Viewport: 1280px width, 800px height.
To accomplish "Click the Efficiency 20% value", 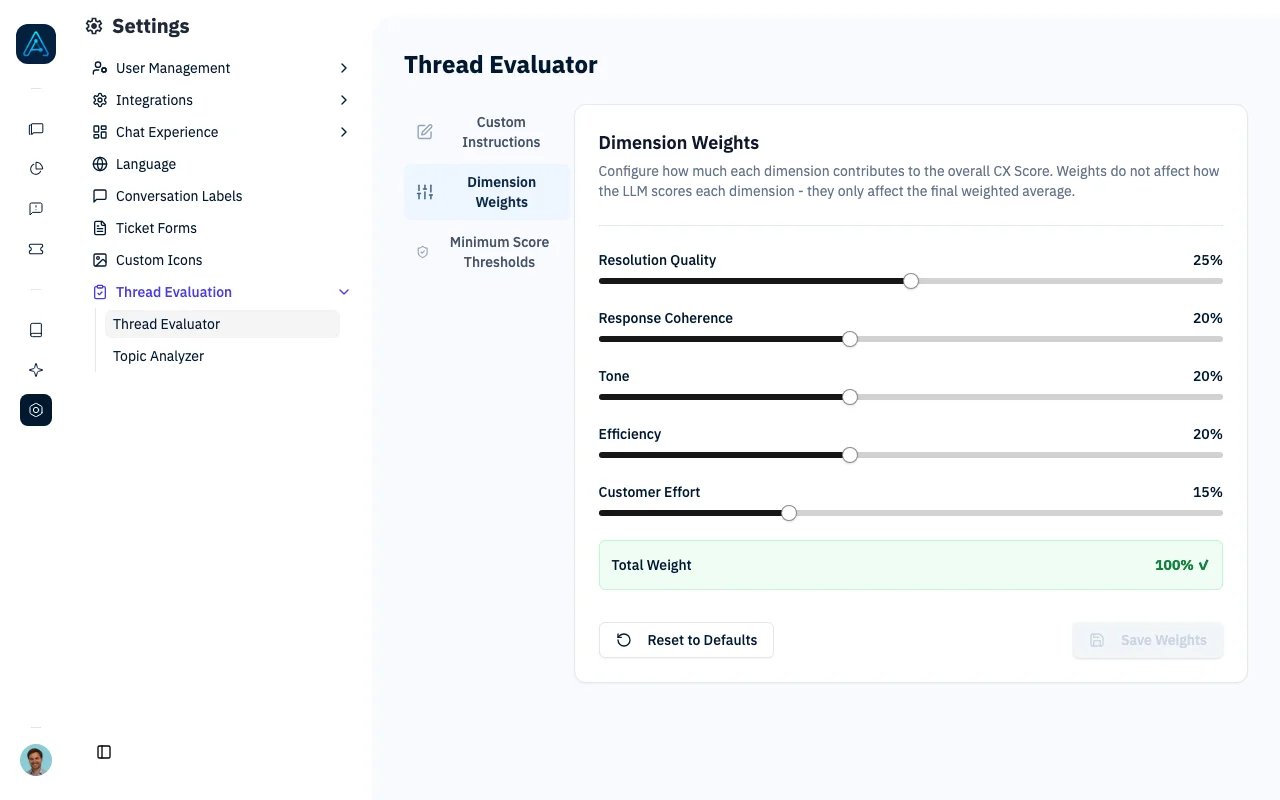I will pos(1207,434).
